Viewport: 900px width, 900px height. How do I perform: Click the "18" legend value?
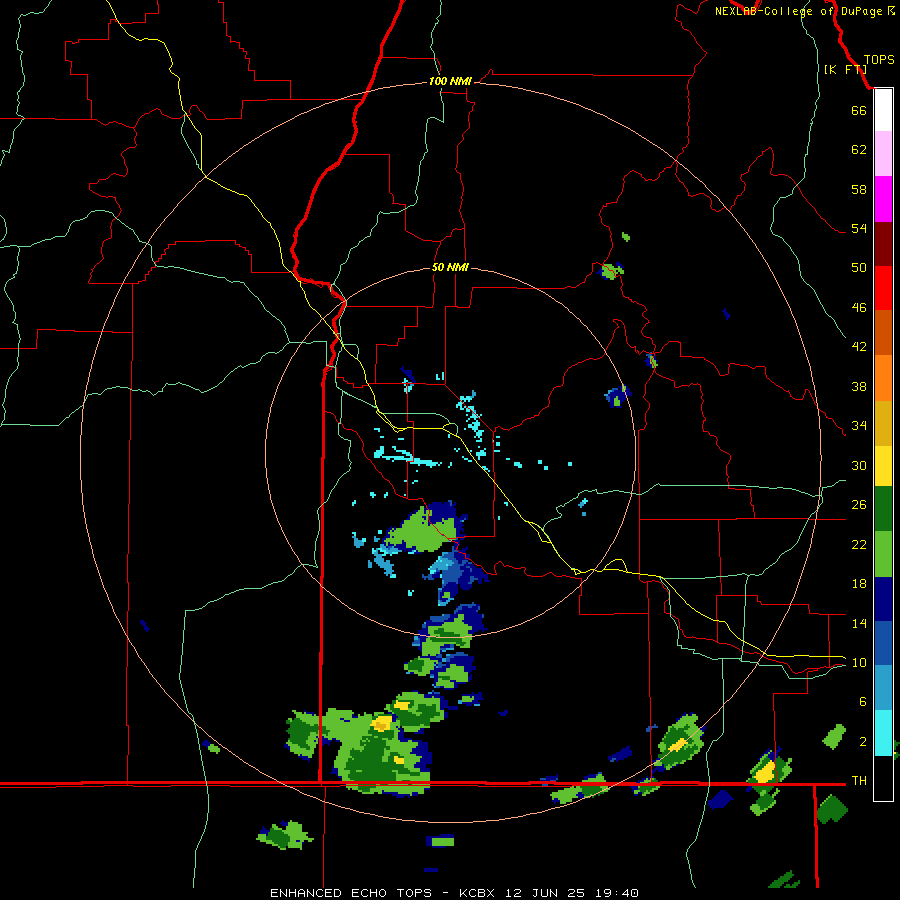point(859,584)
